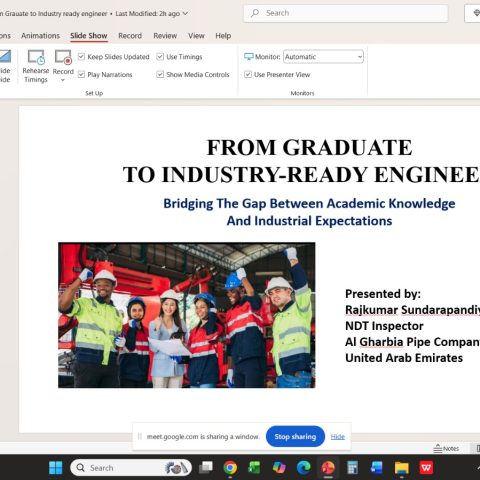The height and width of the screenshot is (480, 480).
Task: Click the Set Up group label
Action: [94, 93]
